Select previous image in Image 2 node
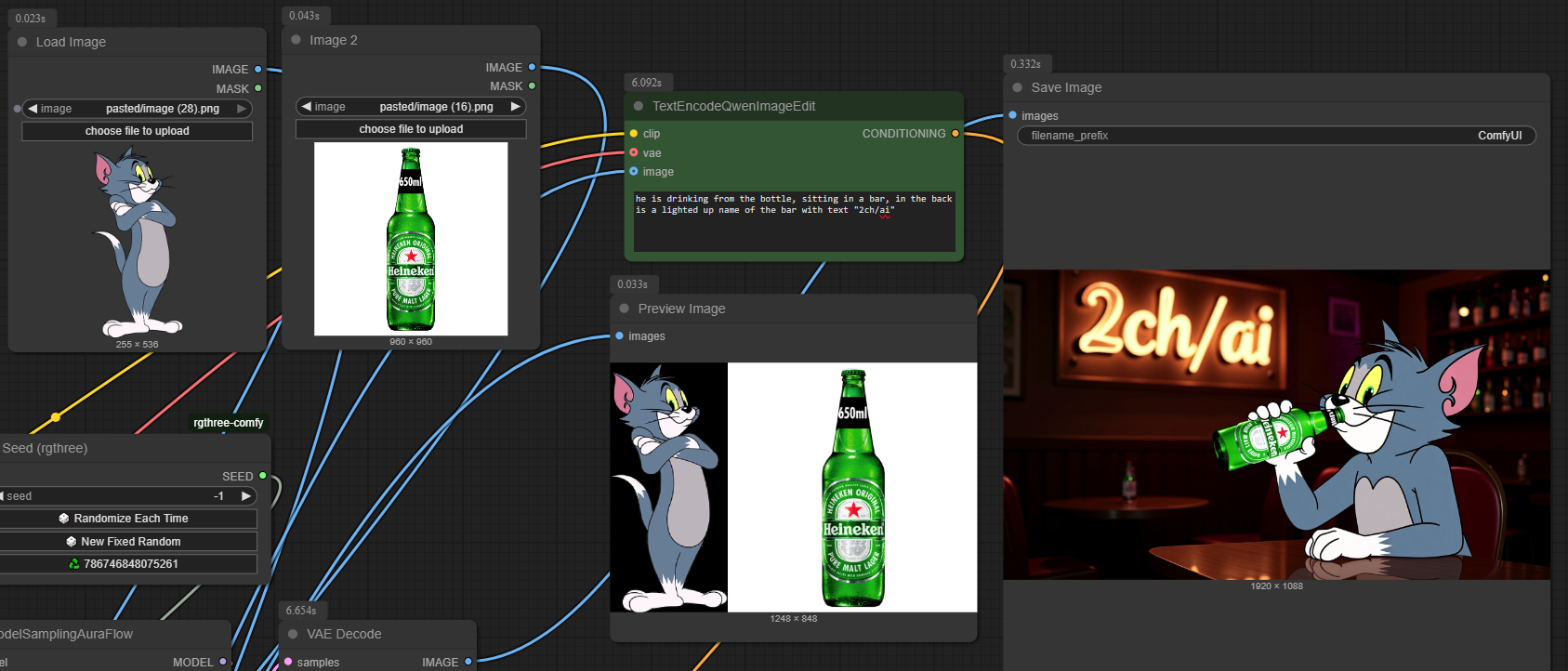This screenshot has width=1568, height=671. click(x=307, y=107)
